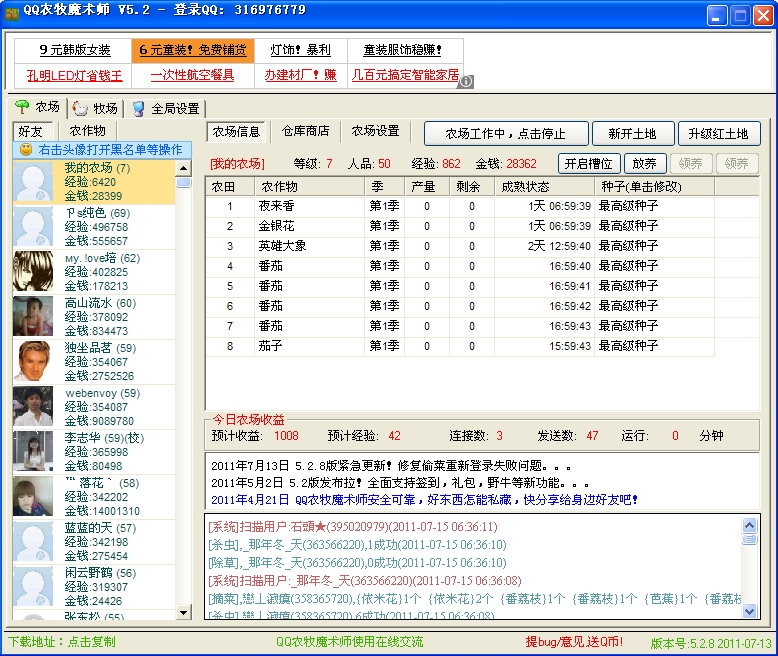Close the QQ农牧魔术师 window
The image size is (778, 656).
(763, 15)
